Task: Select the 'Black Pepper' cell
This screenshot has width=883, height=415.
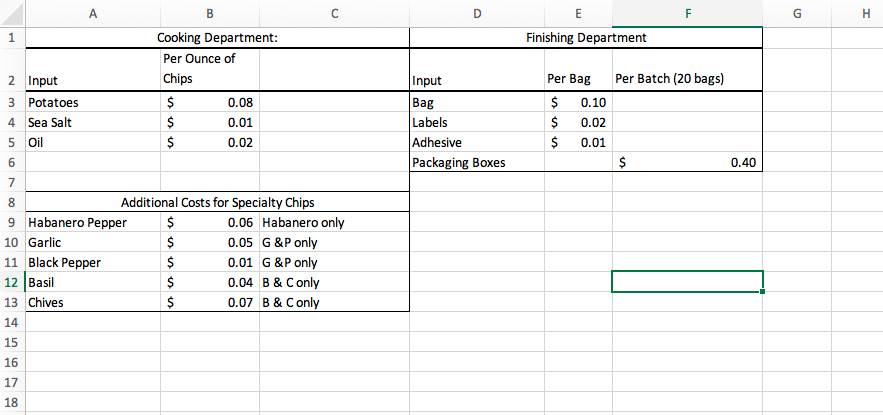Action: pyautogui.click(x=93, y=262)
